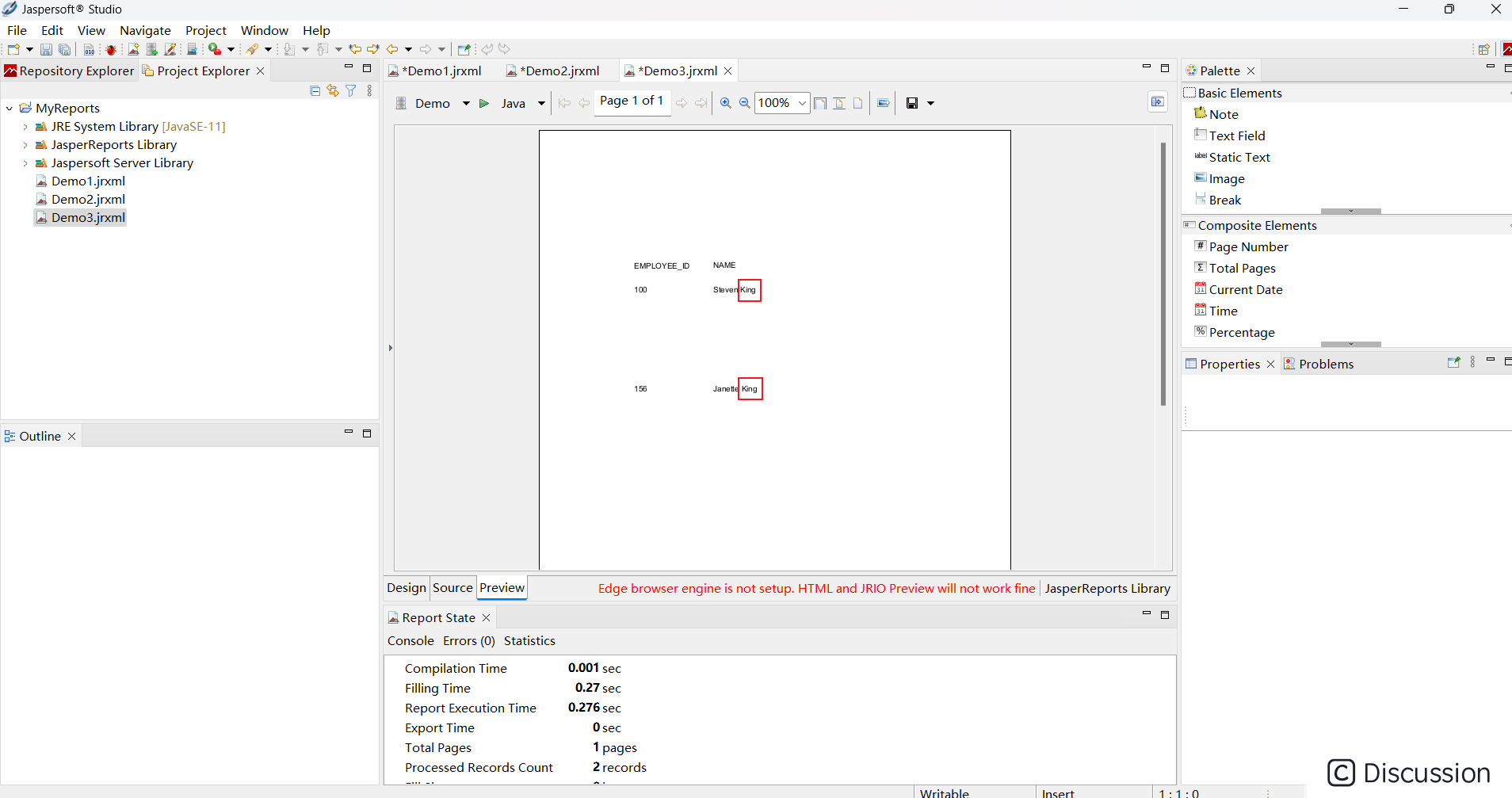Image resolution: width=1512 pixels, height=798 pixels.
Task: Run the report with the green play icon
Action: 484,103
